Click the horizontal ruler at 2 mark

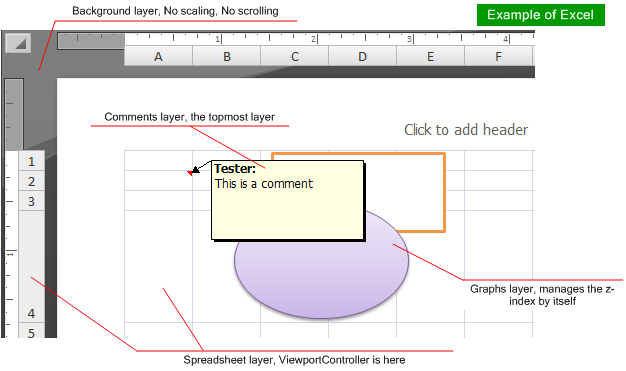(x=313, y=39)
